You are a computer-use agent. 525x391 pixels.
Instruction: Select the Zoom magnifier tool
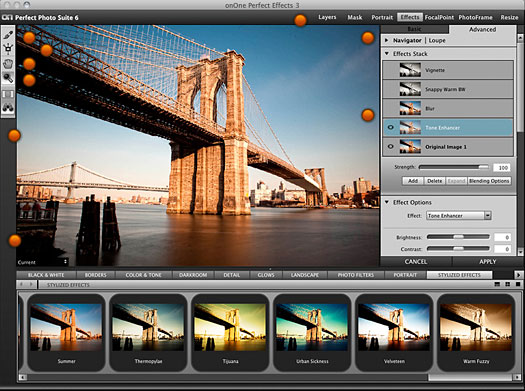click(8, 78)
